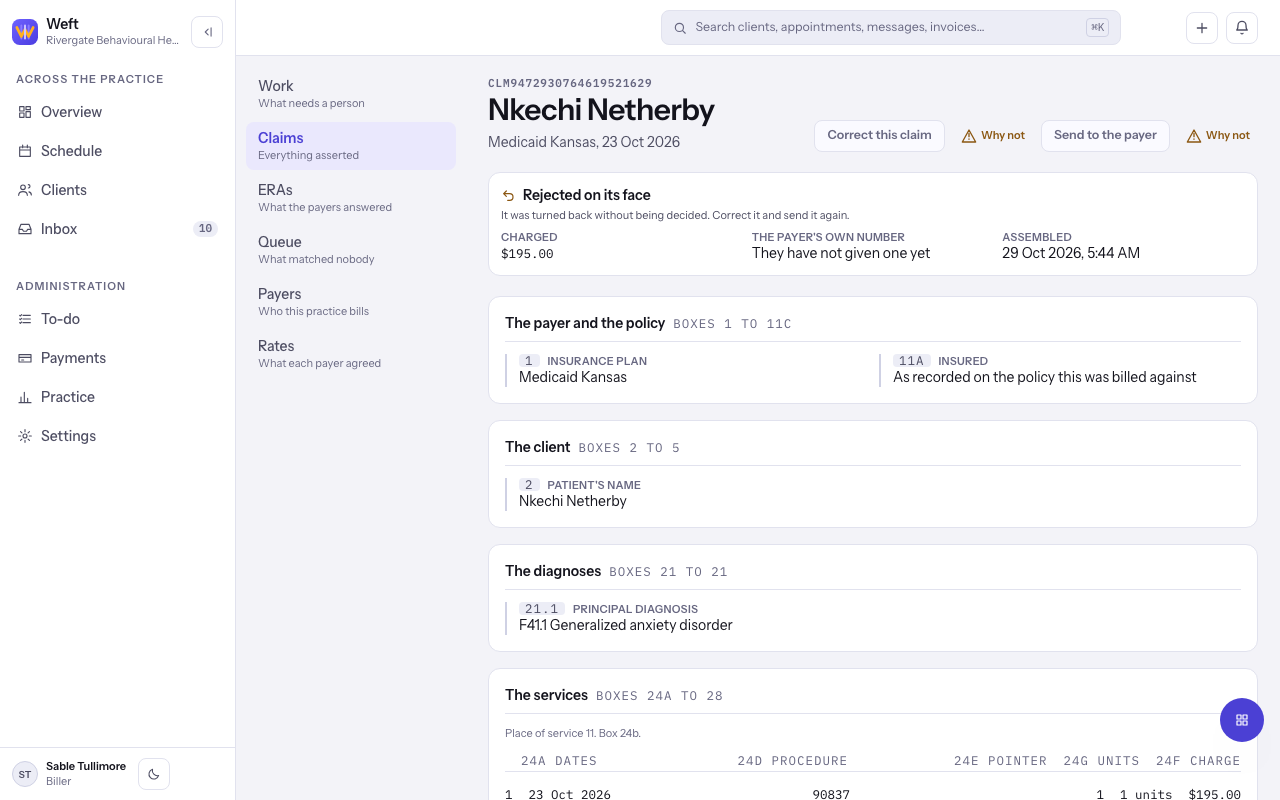Click the F41.1 Generalized anxiety disorder diagnosis

pos(626,625)
